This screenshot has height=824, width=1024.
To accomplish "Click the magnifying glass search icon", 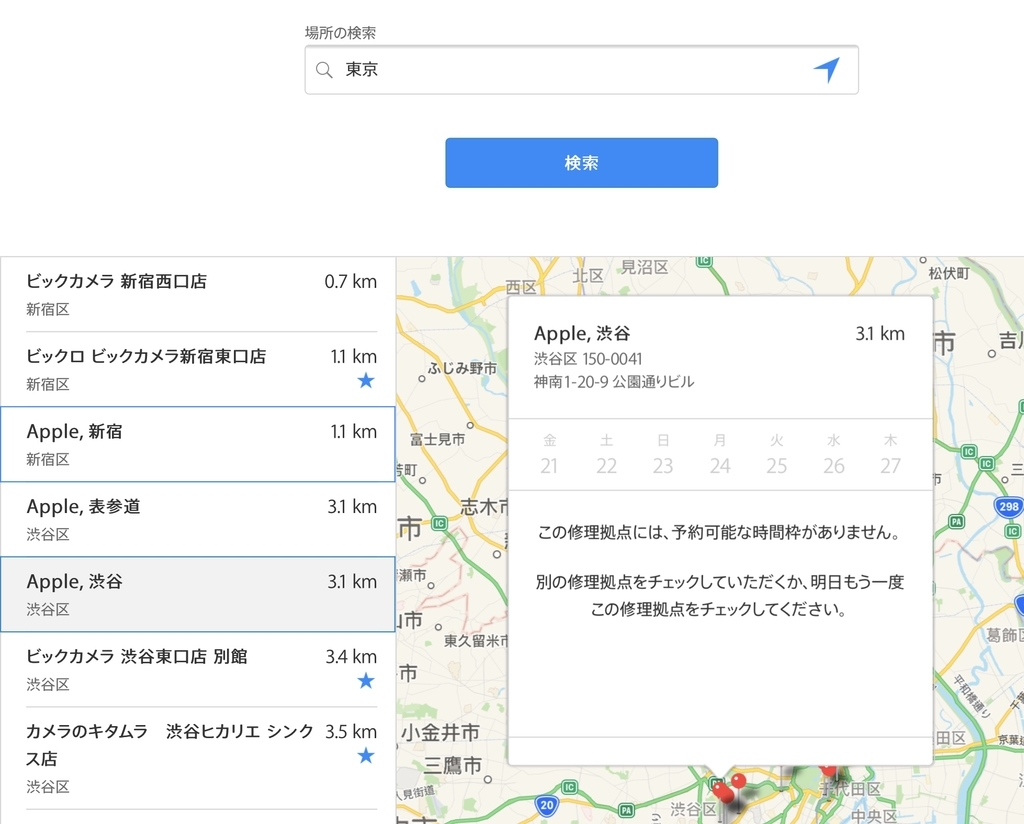I will [x=324, y=70].
